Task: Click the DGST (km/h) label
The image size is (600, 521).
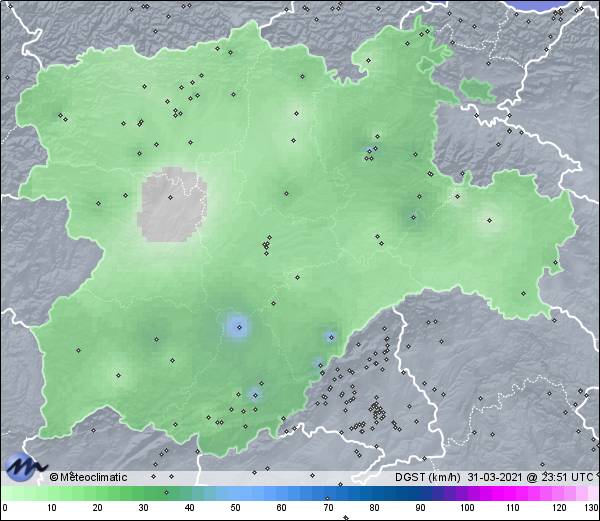Action: (428, 477)
